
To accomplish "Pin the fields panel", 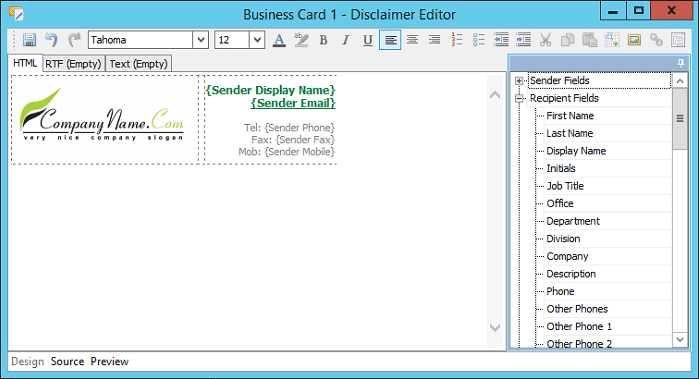I will point(681,63).
